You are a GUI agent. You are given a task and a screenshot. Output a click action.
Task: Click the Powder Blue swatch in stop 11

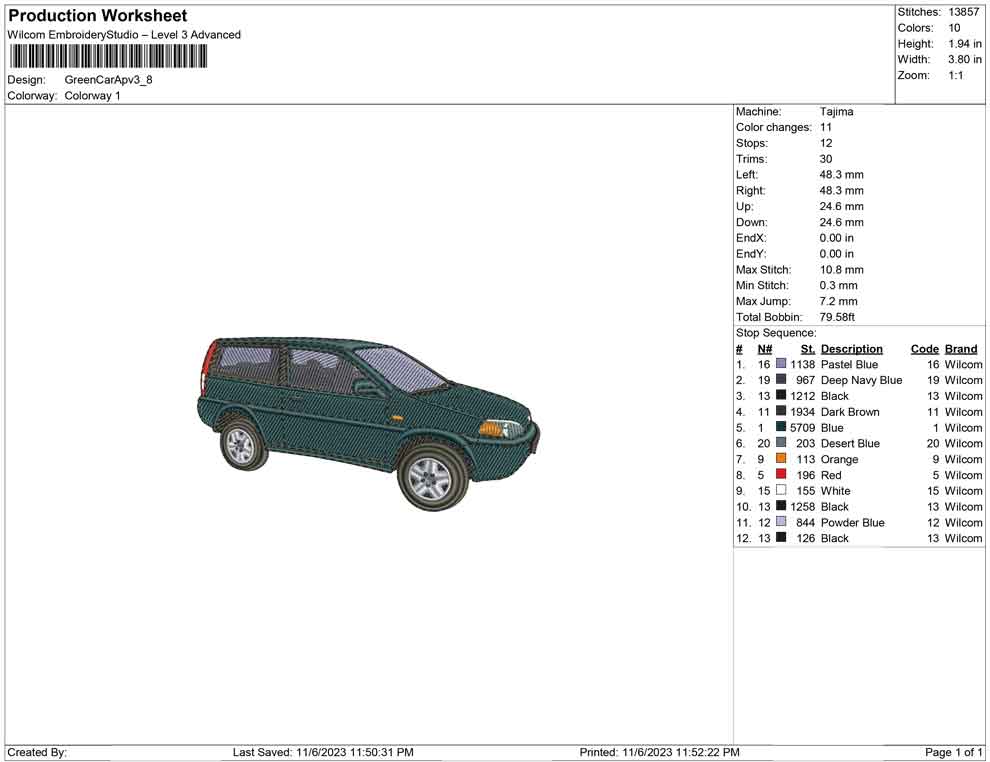[781, 523]
